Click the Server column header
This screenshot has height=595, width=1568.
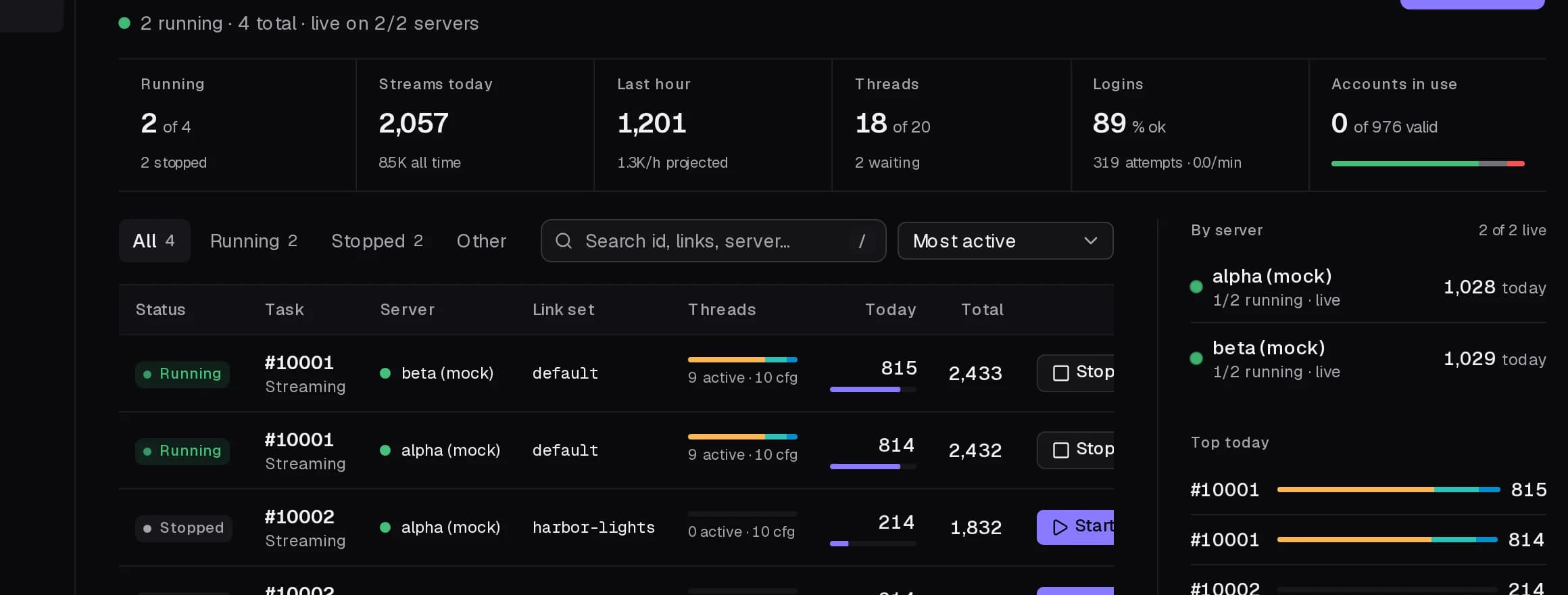407,310
